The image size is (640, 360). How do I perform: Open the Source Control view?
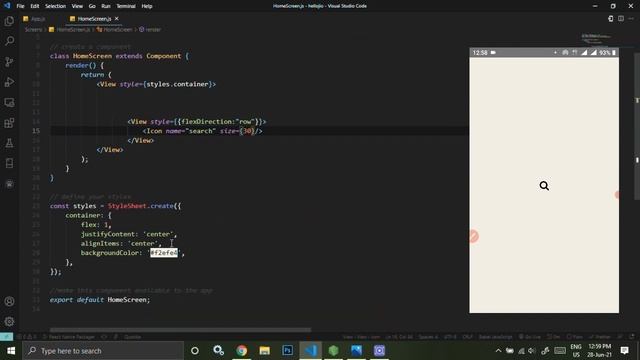pos(9,62)
